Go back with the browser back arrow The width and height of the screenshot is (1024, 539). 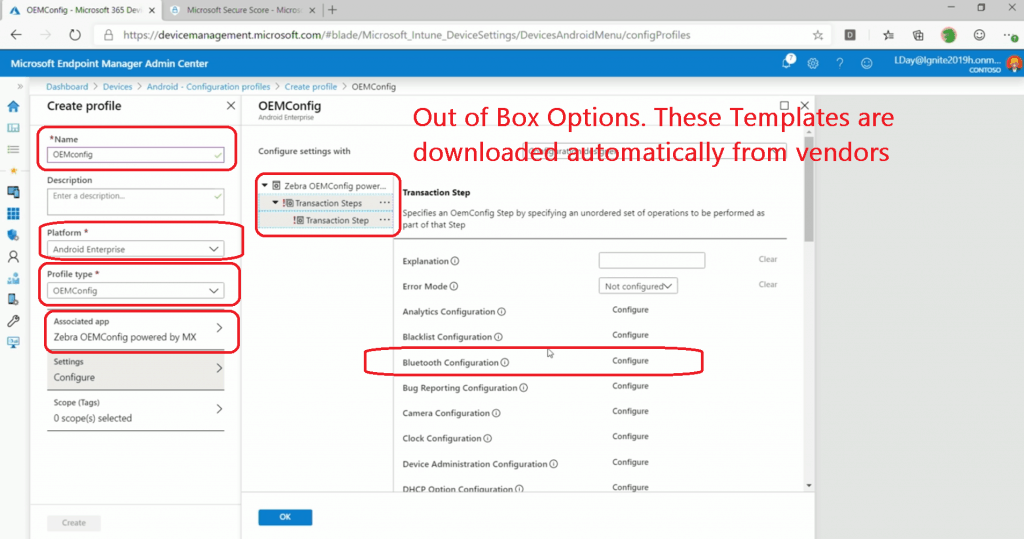point(16,35)
